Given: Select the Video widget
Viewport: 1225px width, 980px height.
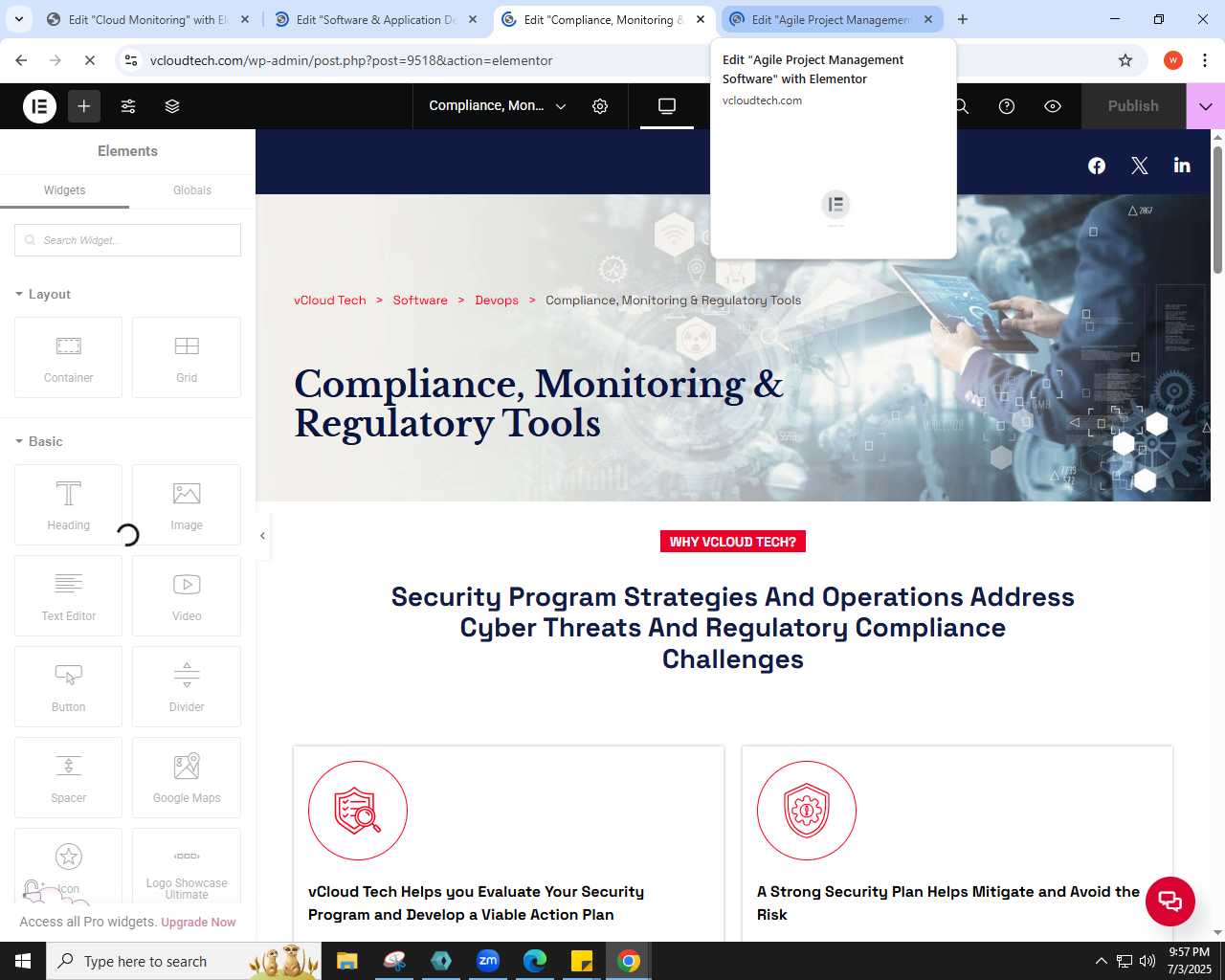Looking at the screenshot, I should point(187,595).
